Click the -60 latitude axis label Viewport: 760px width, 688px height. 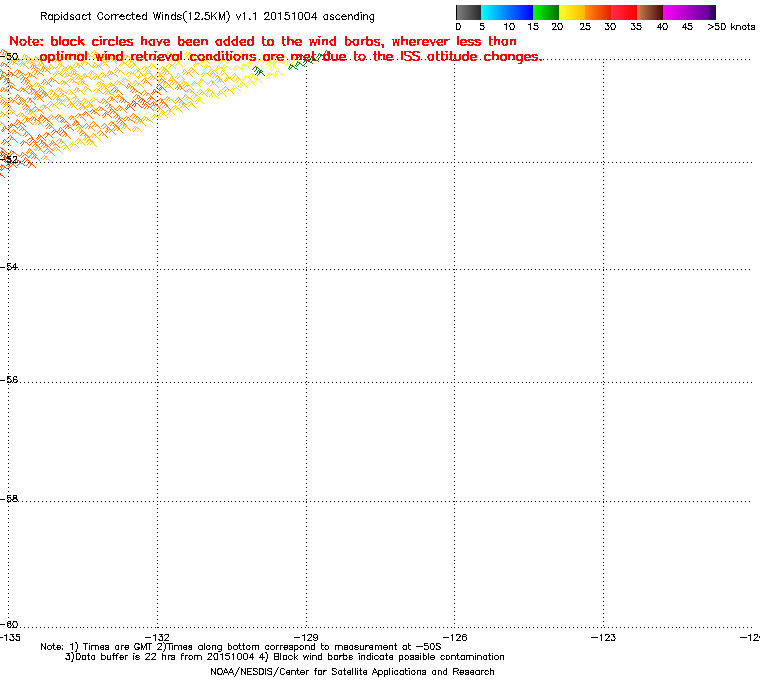(9, 624)
